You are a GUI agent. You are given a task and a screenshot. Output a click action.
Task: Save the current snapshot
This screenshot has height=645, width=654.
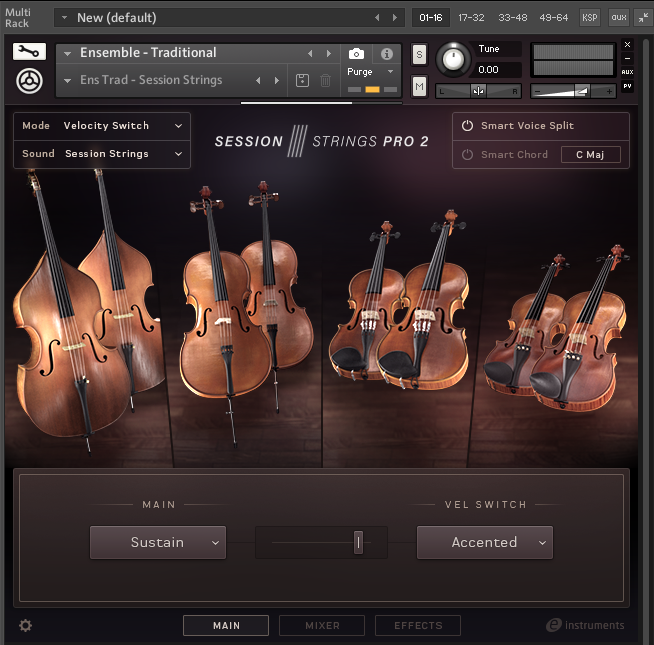pos(302,80)
